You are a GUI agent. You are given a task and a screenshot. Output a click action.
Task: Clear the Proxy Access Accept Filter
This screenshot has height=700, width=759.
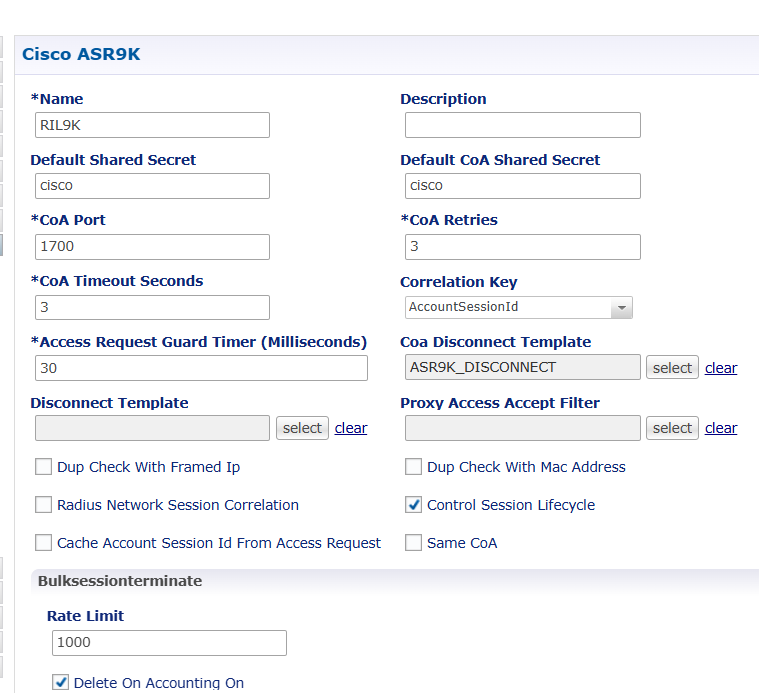(x=721, y=428)
